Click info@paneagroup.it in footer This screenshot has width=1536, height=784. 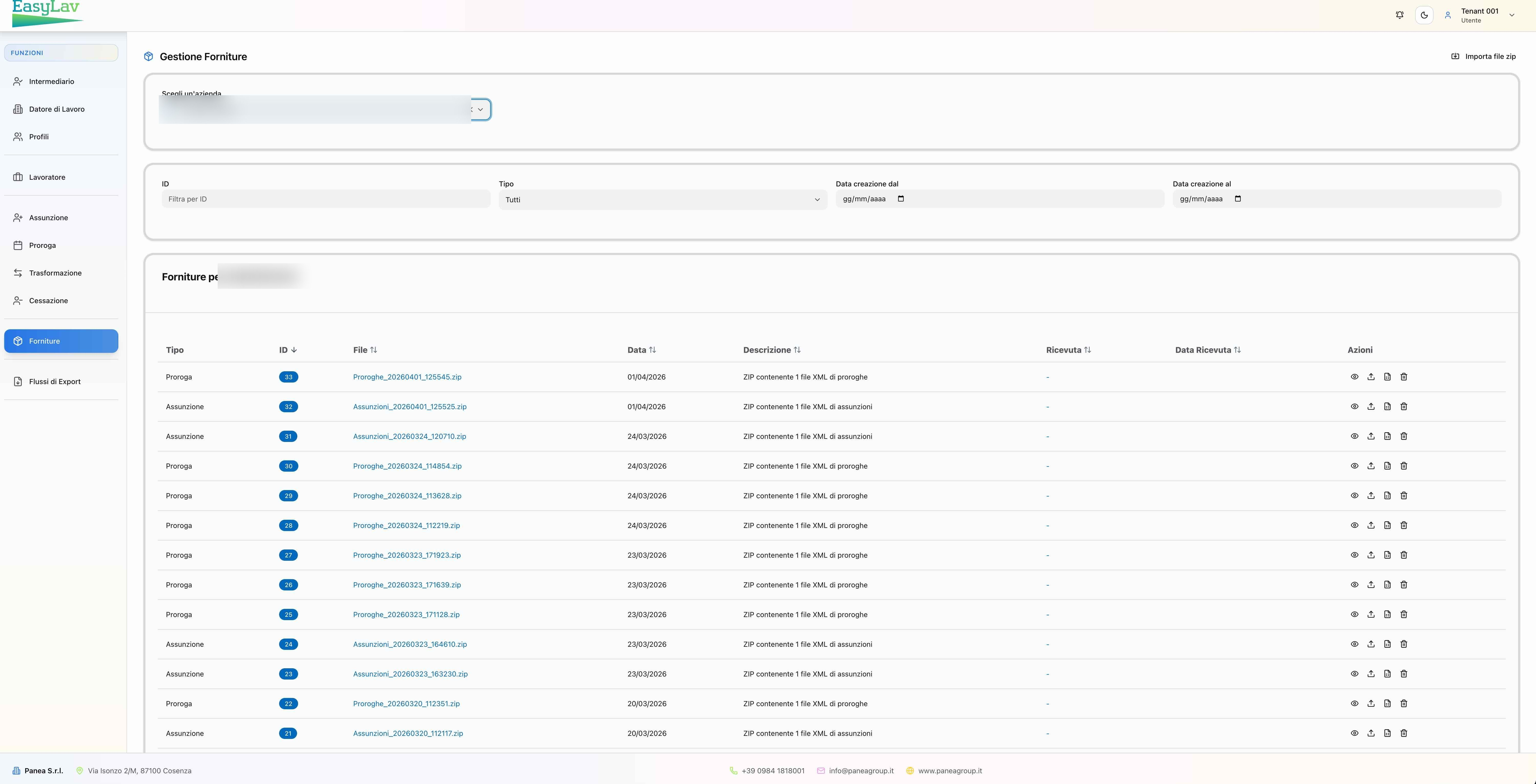tap(861, 771)
